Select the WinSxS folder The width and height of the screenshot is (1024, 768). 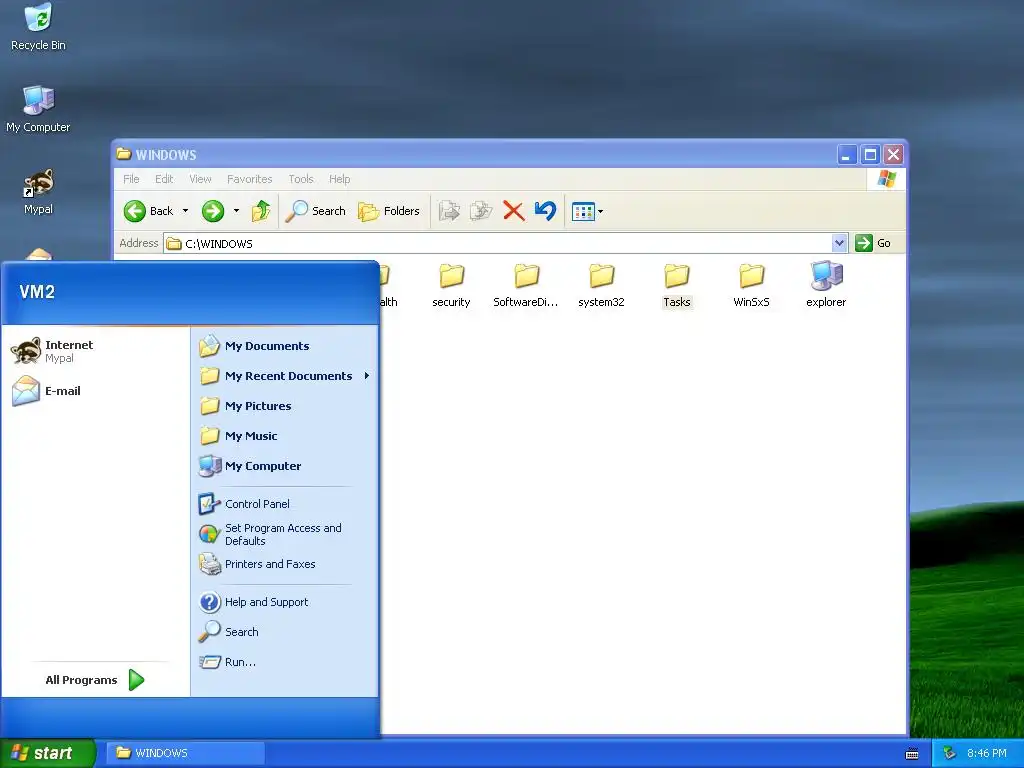tap(751, 285)
